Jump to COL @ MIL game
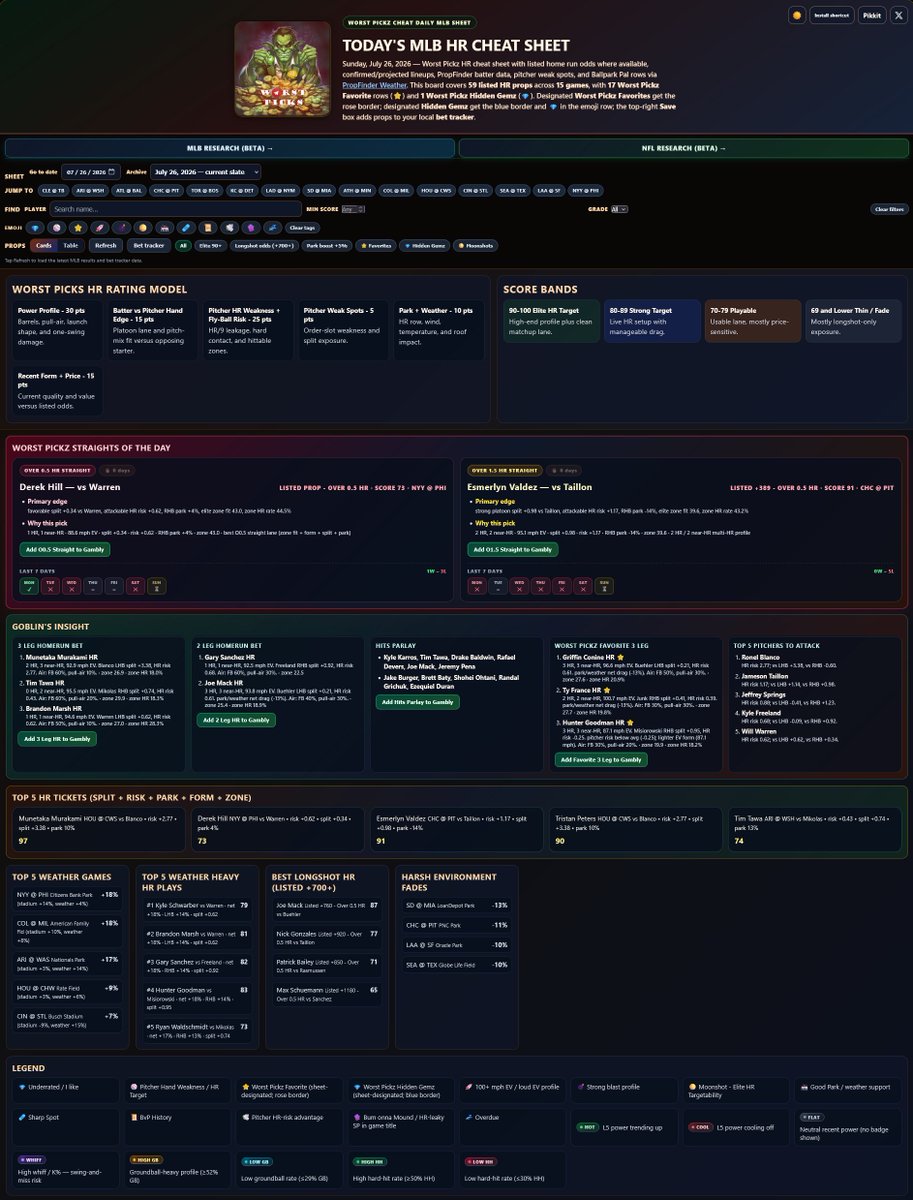Screen dimensions: 913x1200 (x=396, y=190)
